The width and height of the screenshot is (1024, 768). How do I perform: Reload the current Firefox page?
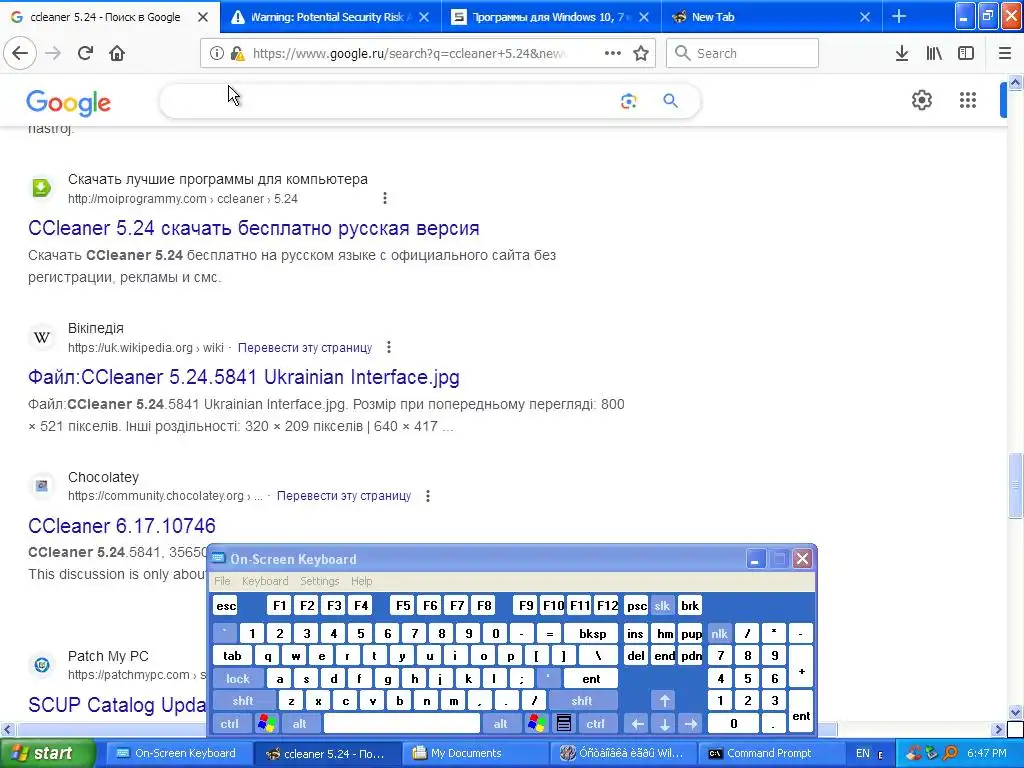point(86,53)
